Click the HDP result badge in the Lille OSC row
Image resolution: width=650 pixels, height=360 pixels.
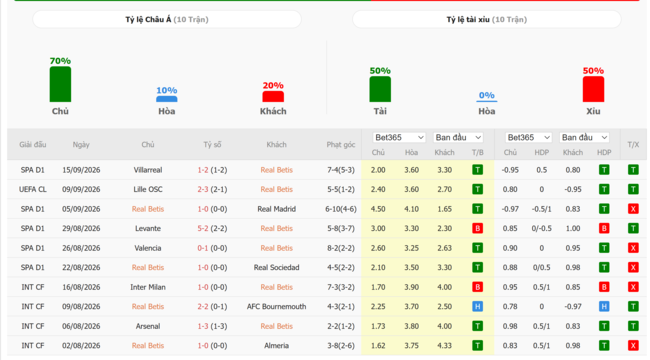[604, 189]
